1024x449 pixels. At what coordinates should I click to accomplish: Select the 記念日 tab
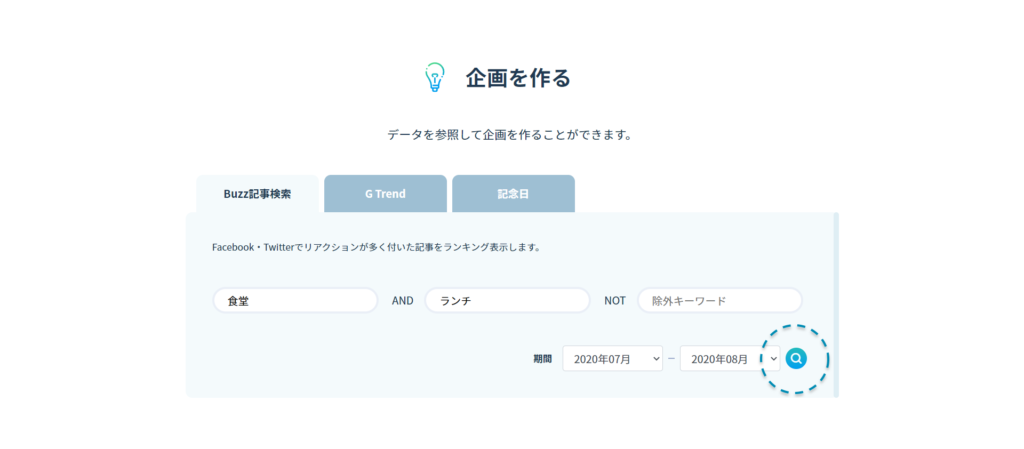pos(513,194)
